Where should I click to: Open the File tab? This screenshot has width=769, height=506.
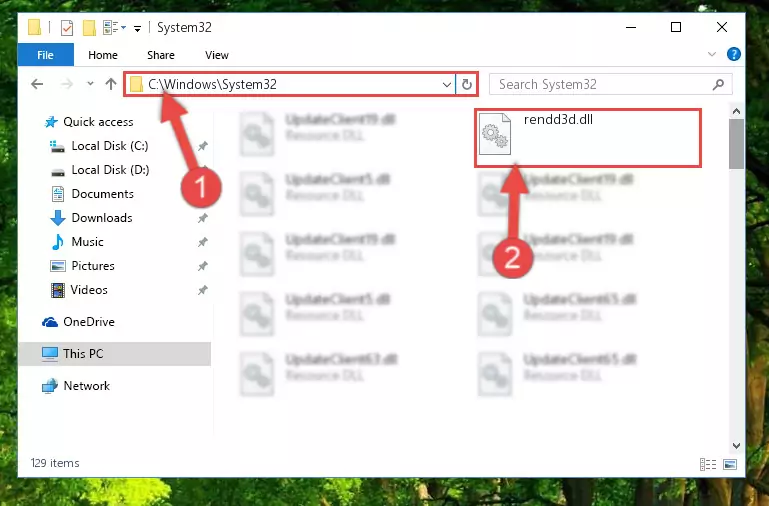pyautogui.click(x=46, y=55)
